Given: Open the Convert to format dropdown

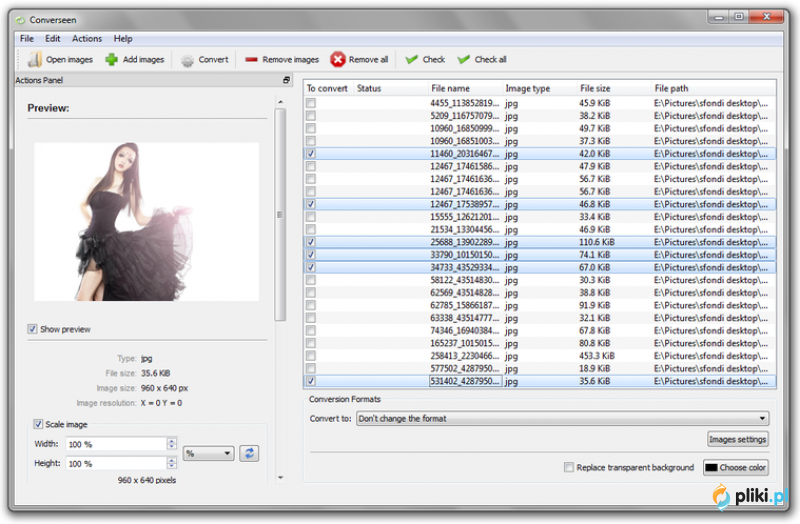Looking at the screenshot, I should pyautogui.click(x=562, y=418).
